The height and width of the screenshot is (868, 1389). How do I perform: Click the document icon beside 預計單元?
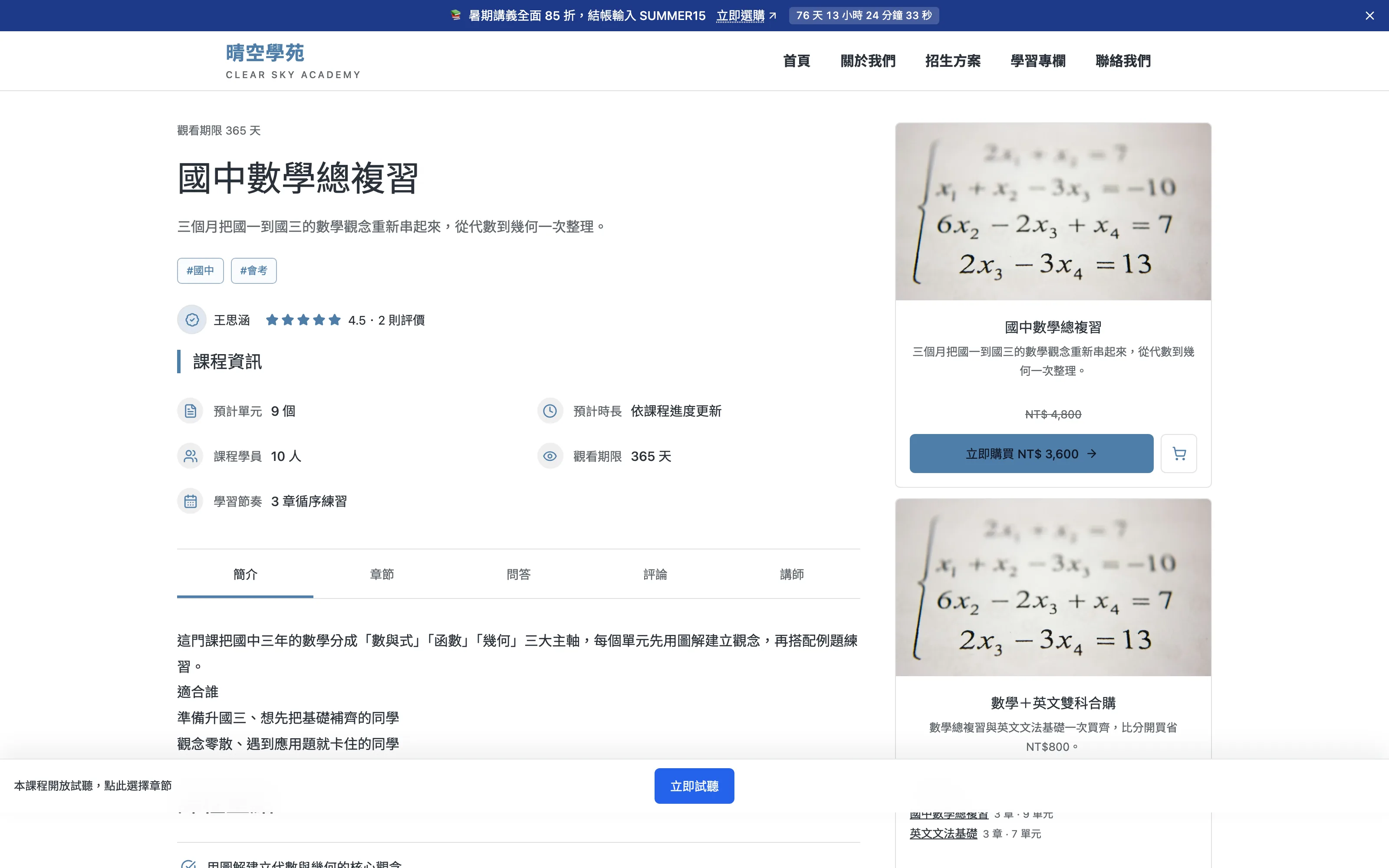click(x=191, y=411)
